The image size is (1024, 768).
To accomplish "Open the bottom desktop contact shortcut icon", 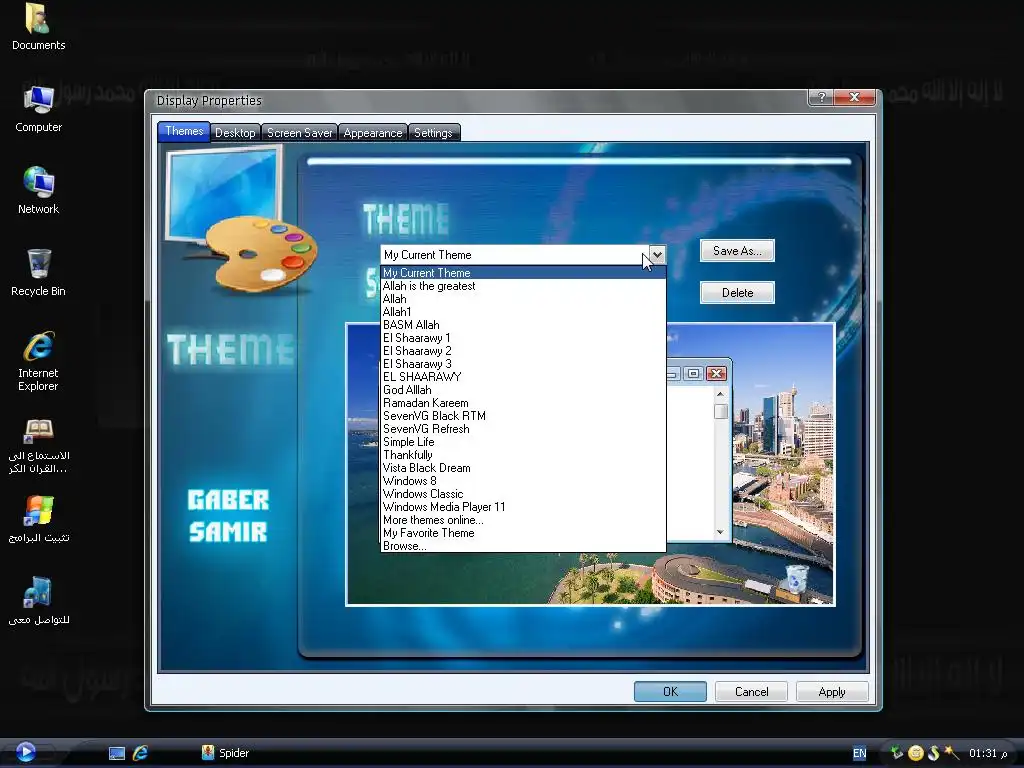I will (38, 601).
